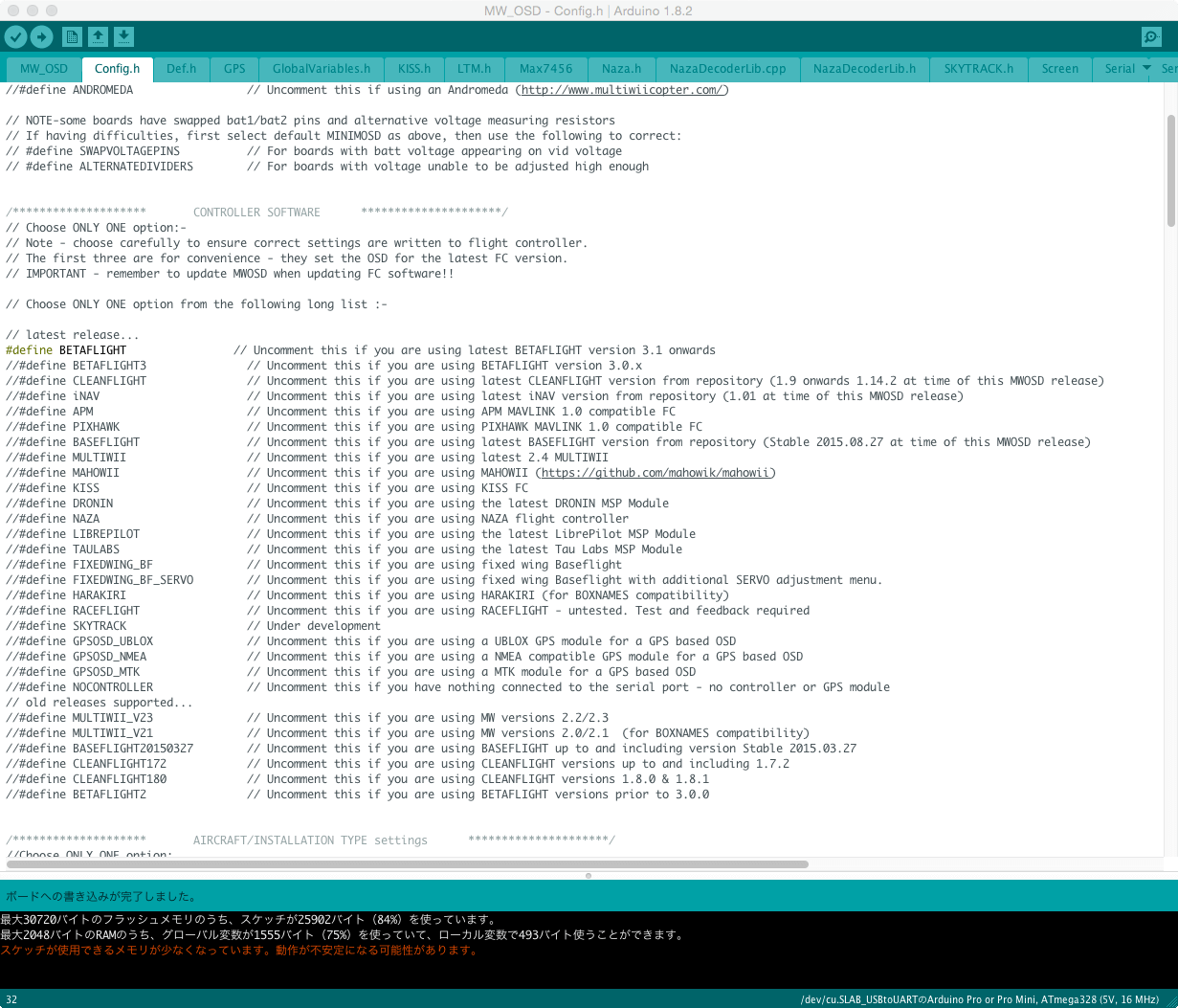The height and width of the screenshot is (1008, 1178).
Task: Click the vertical scrollbar thumb of the editor
Action: click(x=1171, y=171)
